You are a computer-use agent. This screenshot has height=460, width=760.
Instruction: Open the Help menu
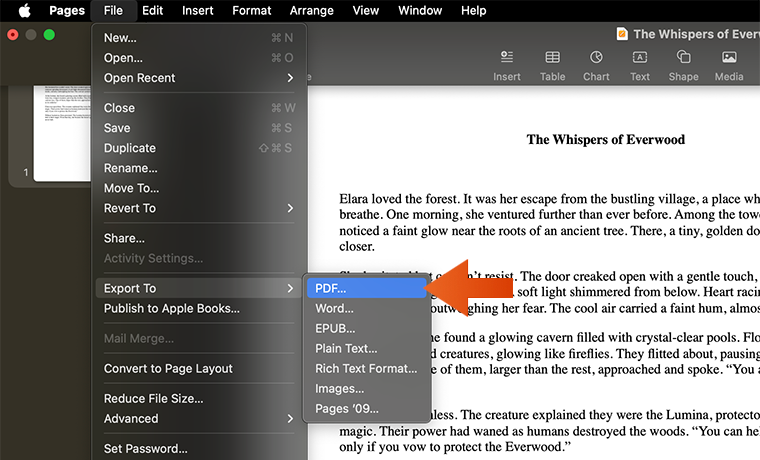pyautogui.click(x=473, y=10)
